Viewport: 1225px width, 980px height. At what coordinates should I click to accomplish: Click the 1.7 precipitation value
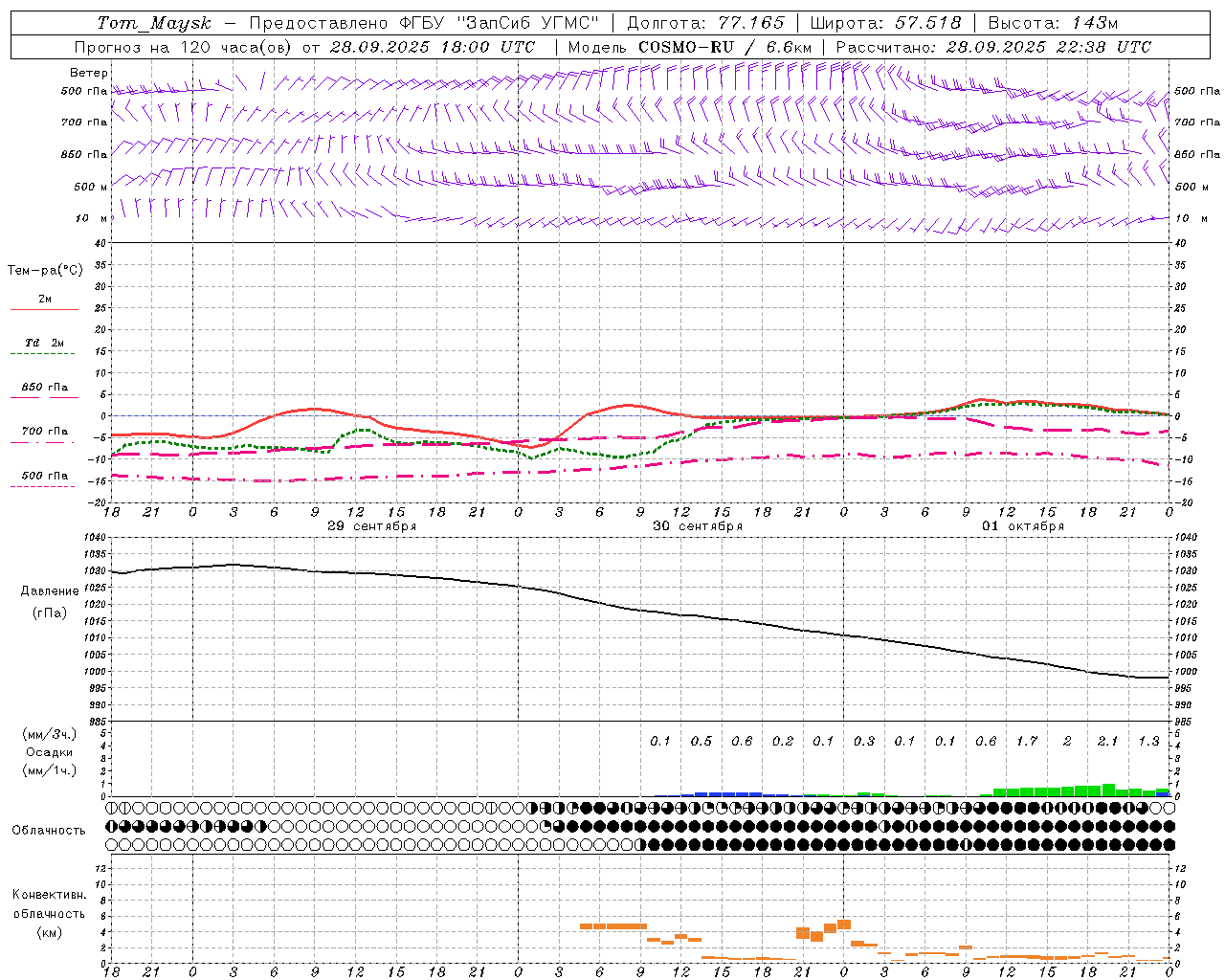point(1026,742)
